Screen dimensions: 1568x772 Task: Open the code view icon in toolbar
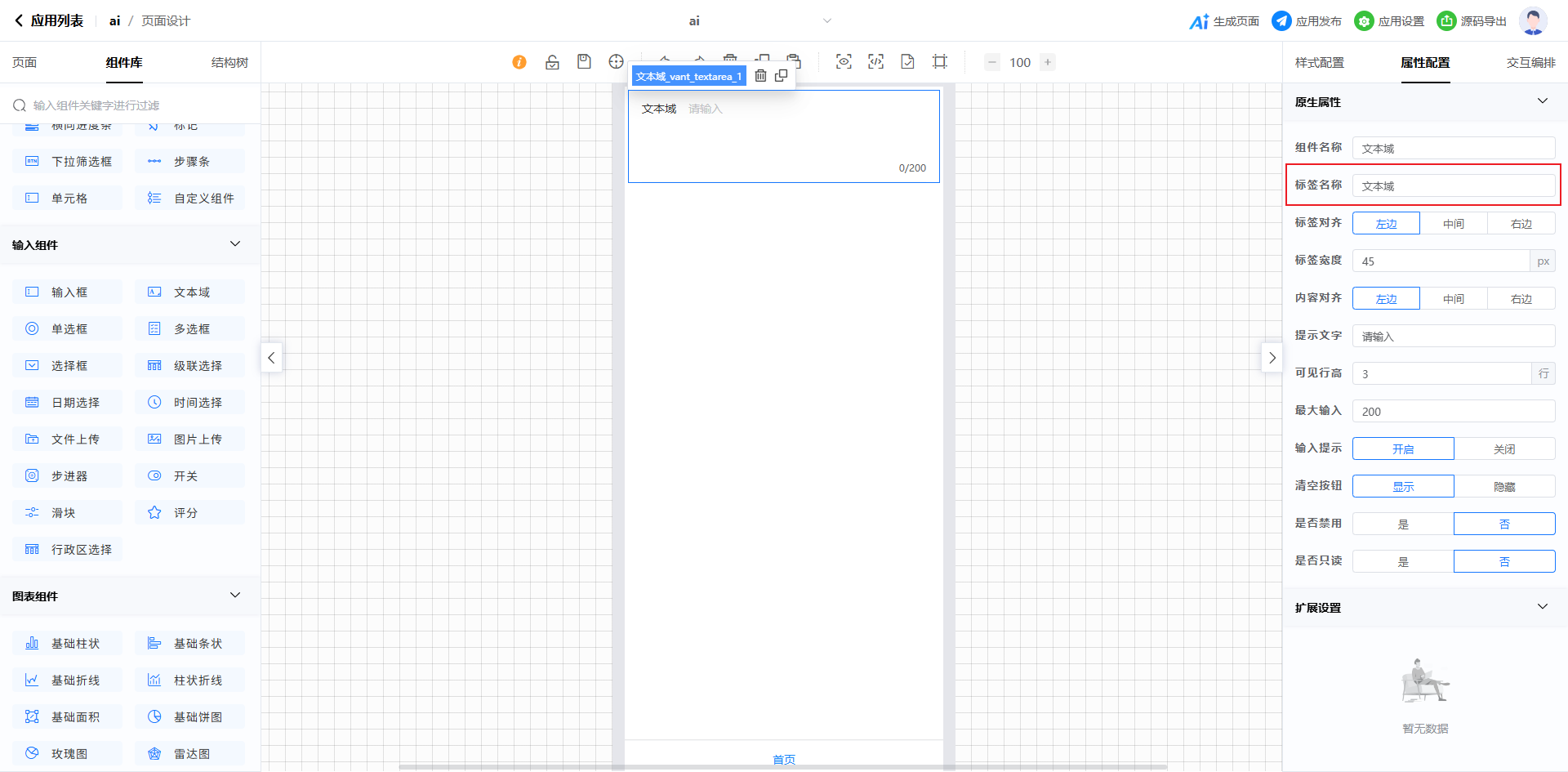875,62
